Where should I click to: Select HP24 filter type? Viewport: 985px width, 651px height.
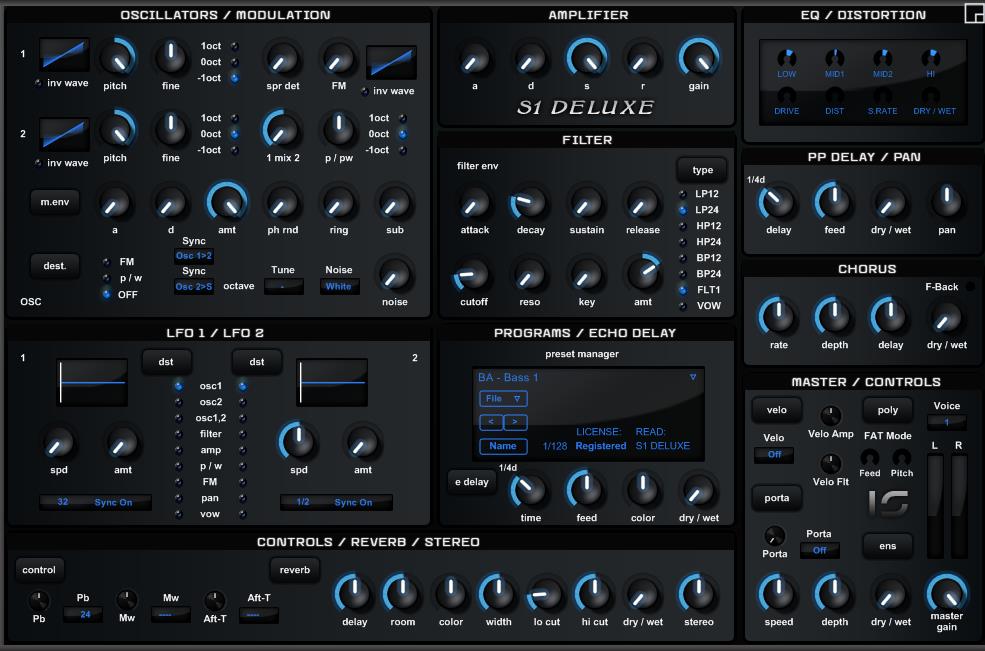[683, 242]
